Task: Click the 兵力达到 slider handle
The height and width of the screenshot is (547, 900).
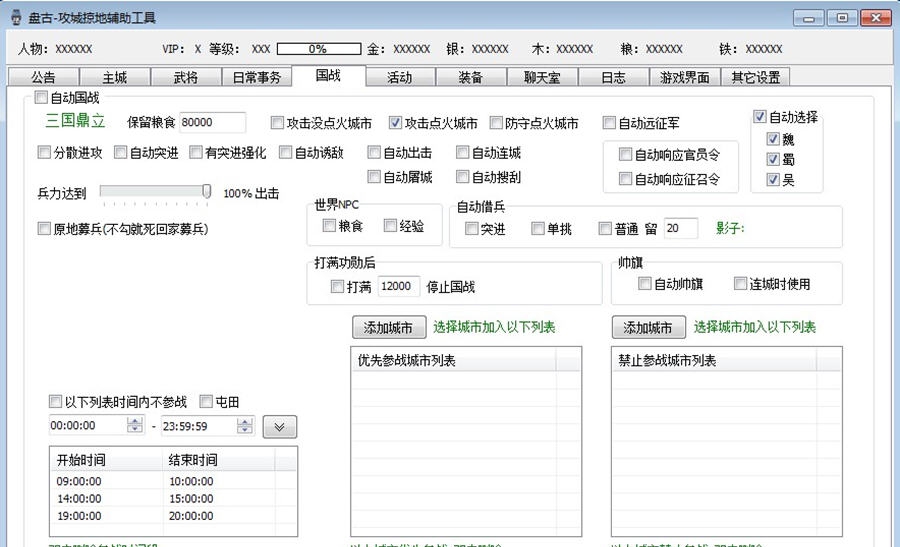Action: click(207, 191)
